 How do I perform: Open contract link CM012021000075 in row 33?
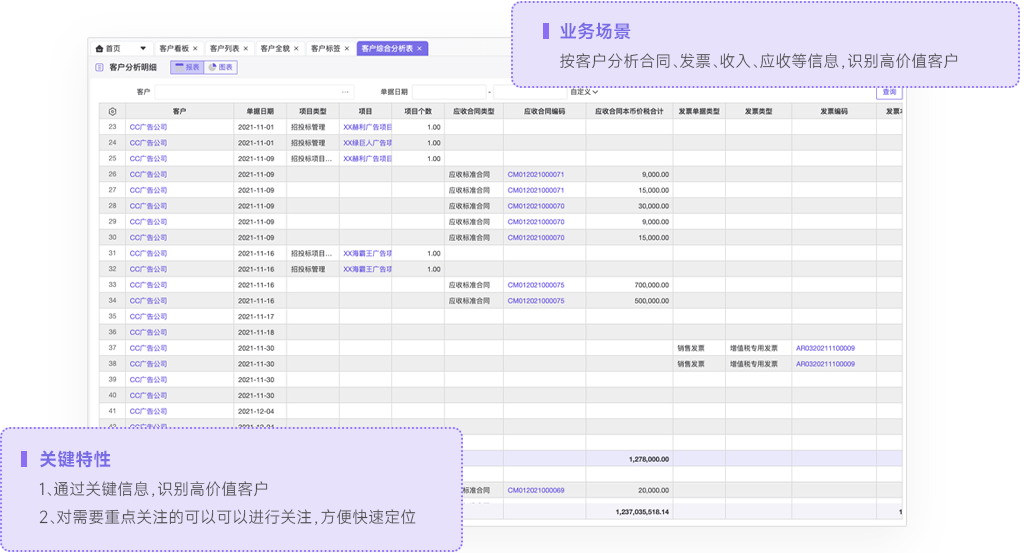(x=535, y=285)
